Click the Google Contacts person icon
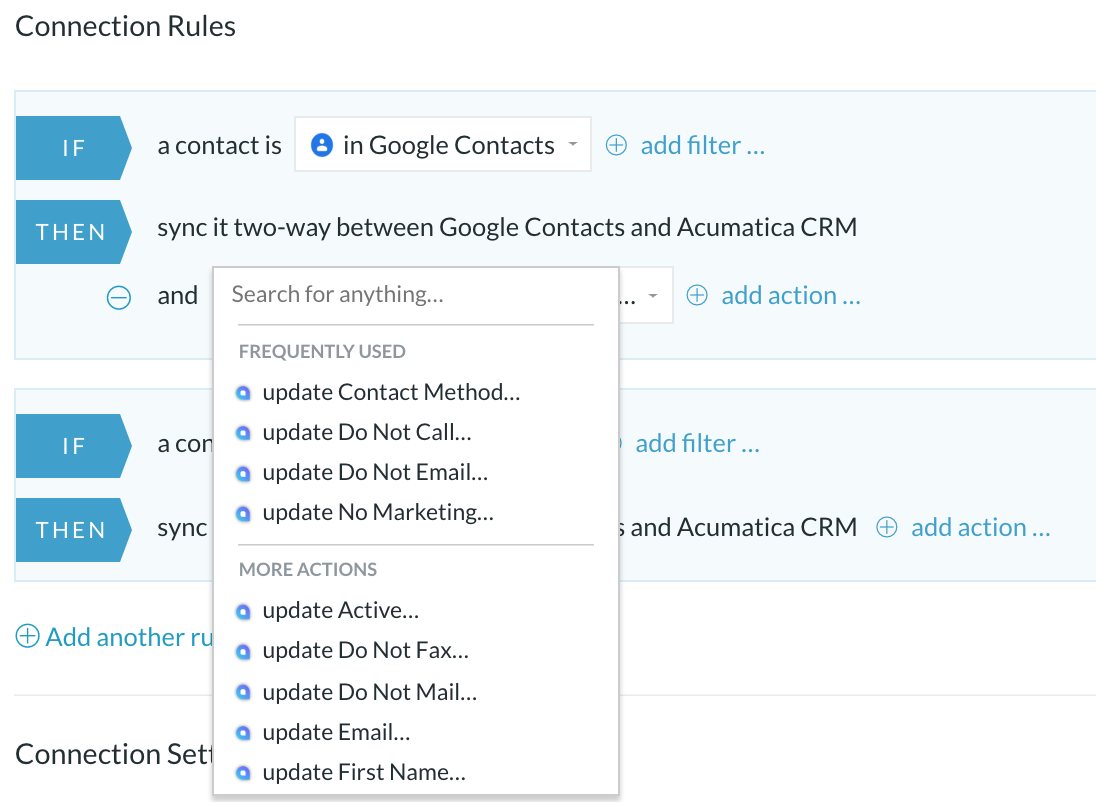Image resolution: width=1096 pixels, height=802 pixels. tap(322, 145)
